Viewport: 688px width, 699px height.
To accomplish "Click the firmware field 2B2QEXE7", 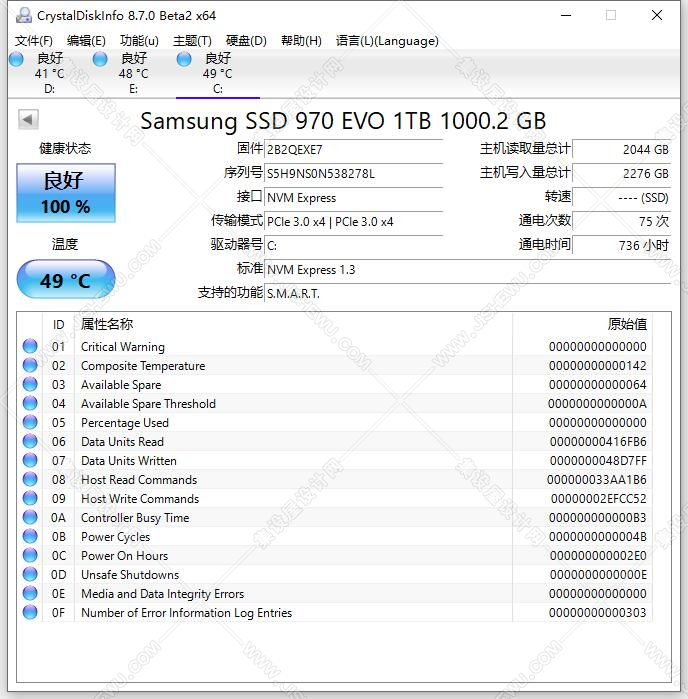I will 354,149.
